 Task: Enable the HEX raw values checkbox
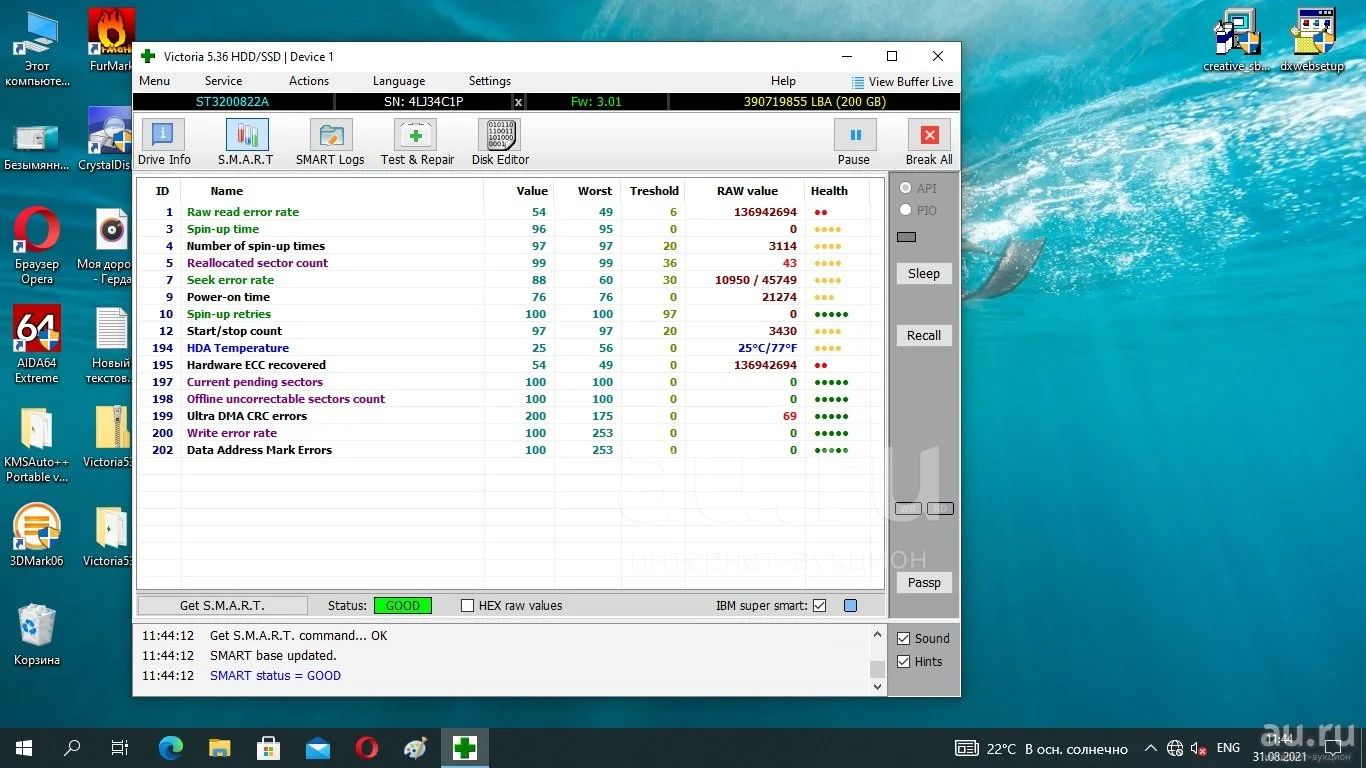coord(467,605)
